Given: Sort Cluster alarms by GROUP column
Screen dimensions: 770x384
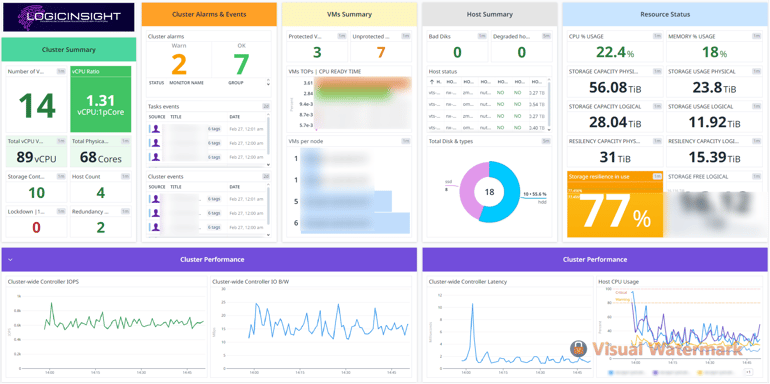Looking at the screenshot, I should click(235, 83).
